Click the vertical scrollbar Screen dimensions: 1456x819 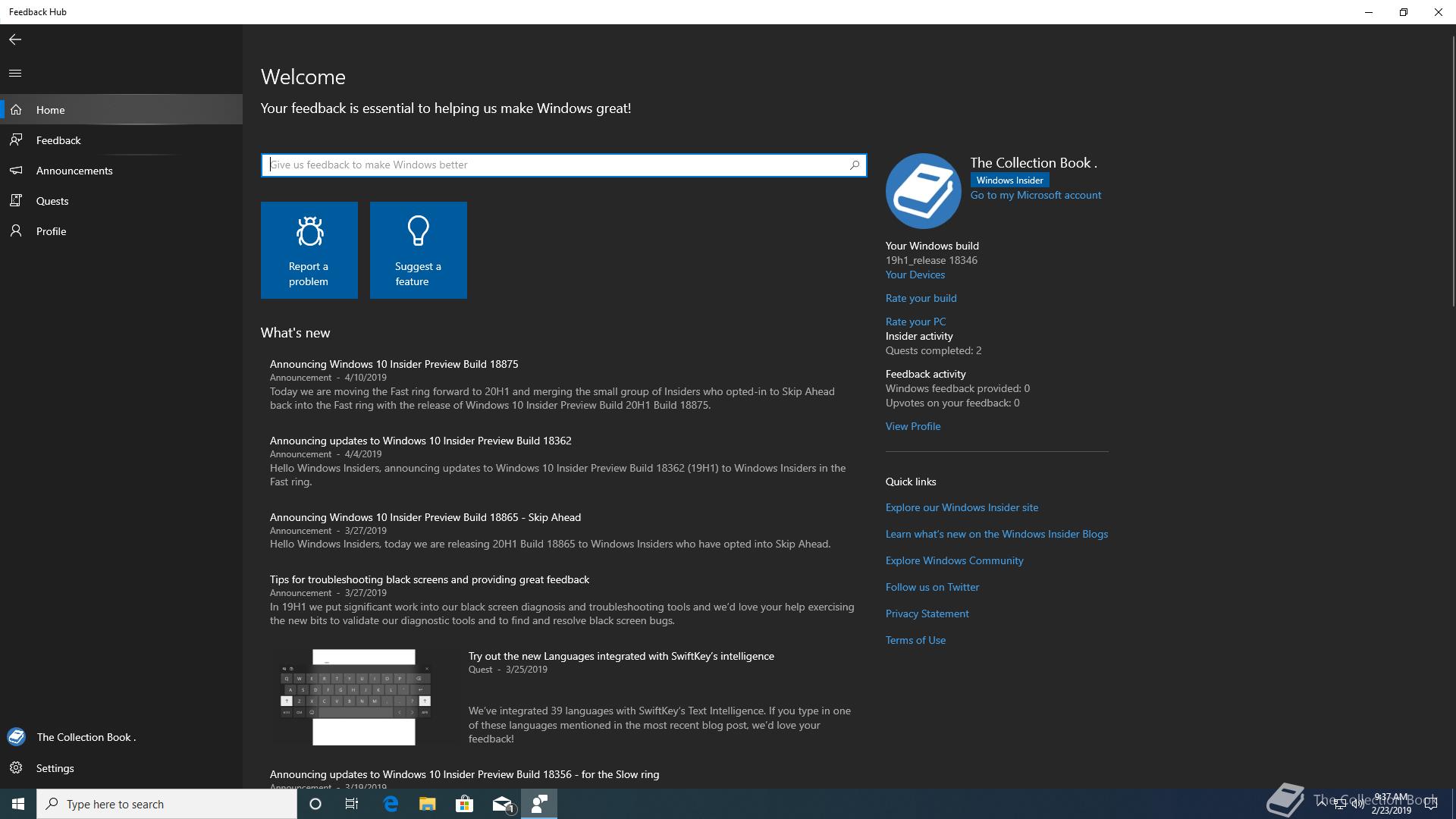1453,171
